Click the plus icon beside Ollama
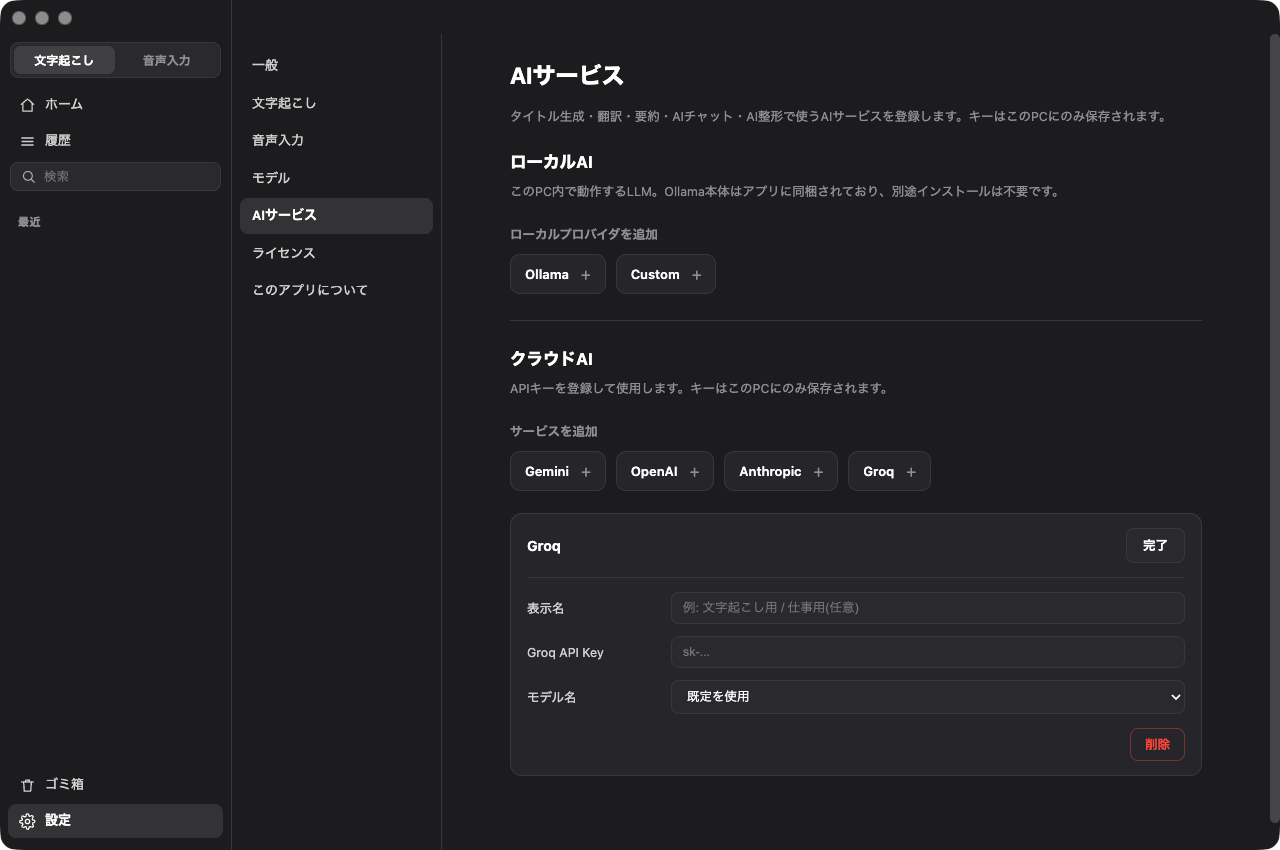This screenshot has height=850, width=1280. coord(586,275)
